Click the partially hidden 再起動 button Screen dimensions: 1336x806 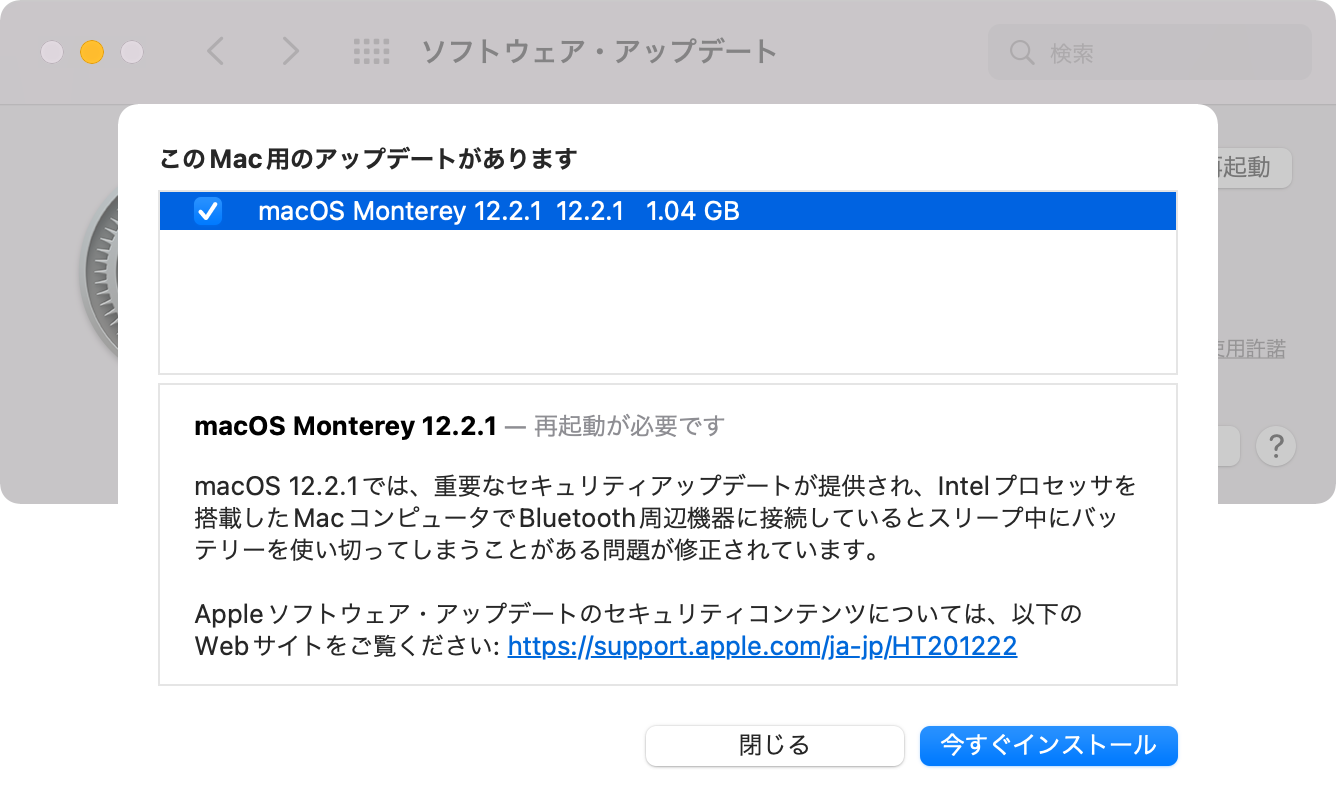(x=1254, y=167)
